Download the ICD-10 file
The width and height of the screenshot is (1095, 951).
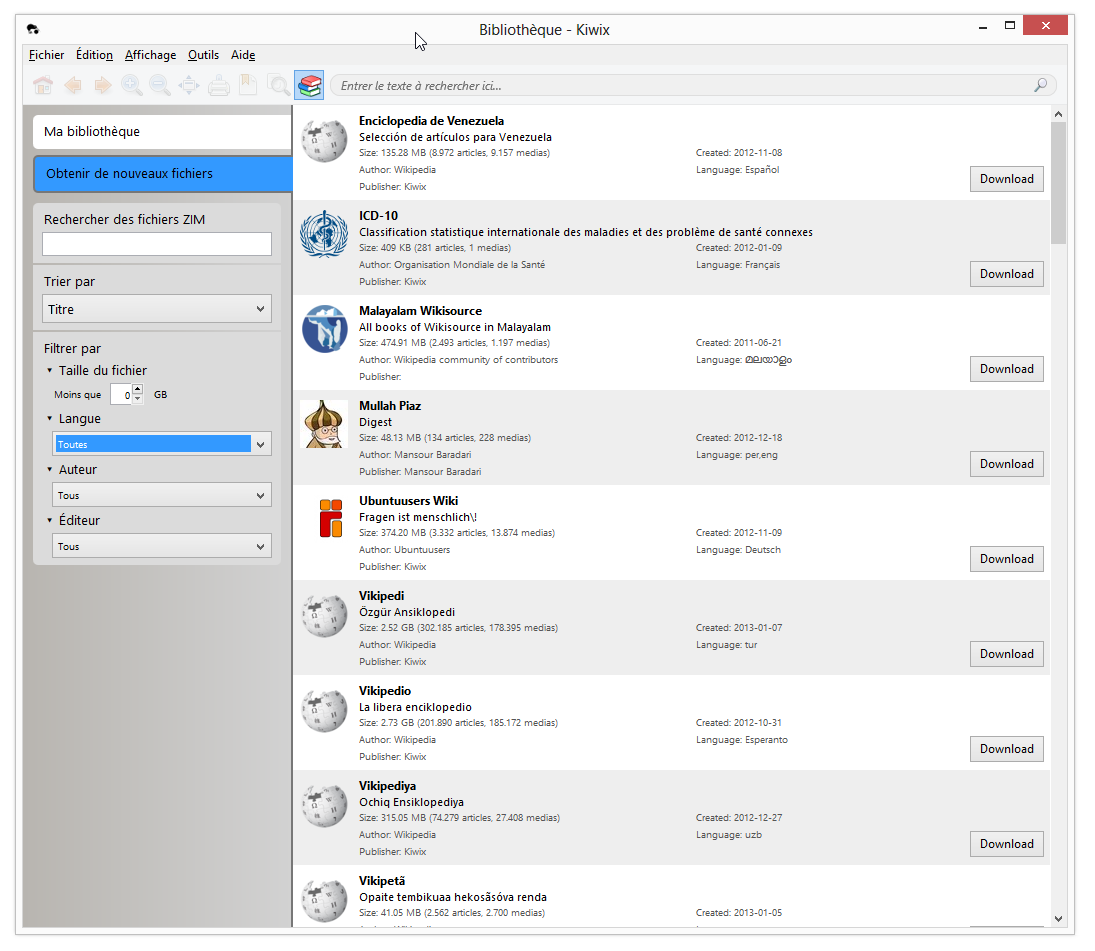[x=1006, y=273]
